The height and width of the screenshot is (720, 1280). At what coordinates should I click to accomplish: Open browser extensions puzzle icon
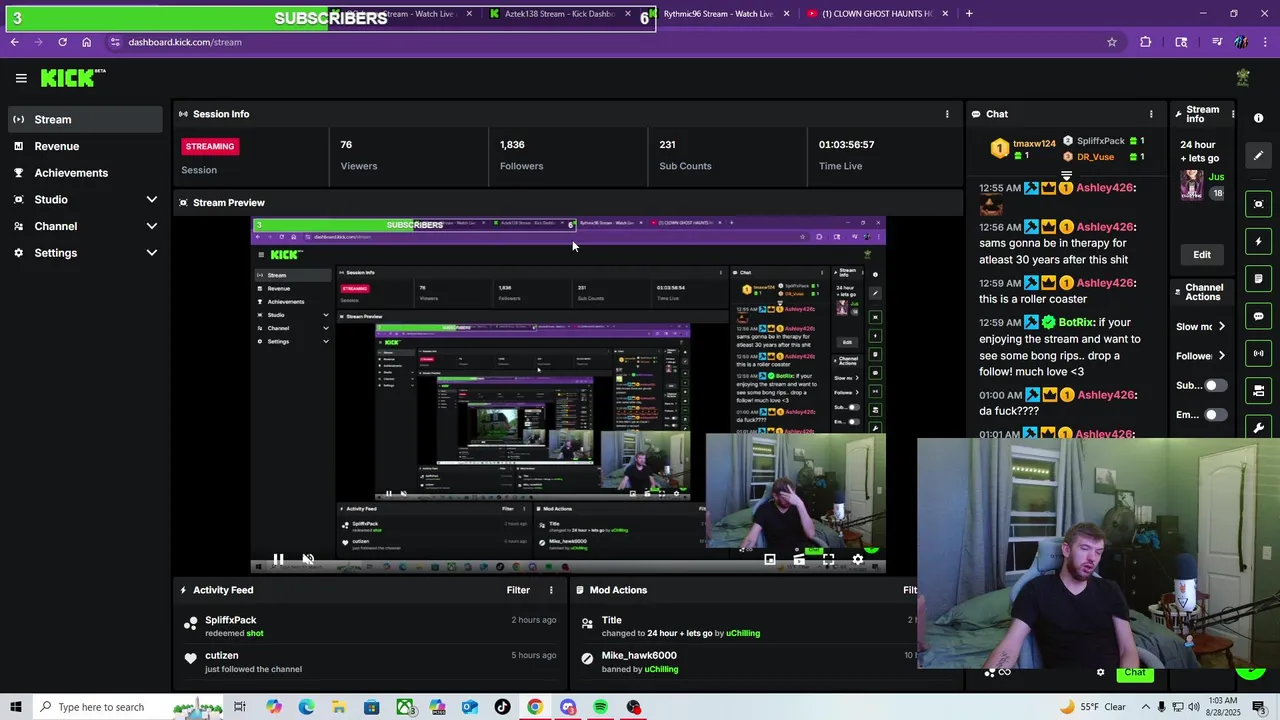tap(1145, 42)
